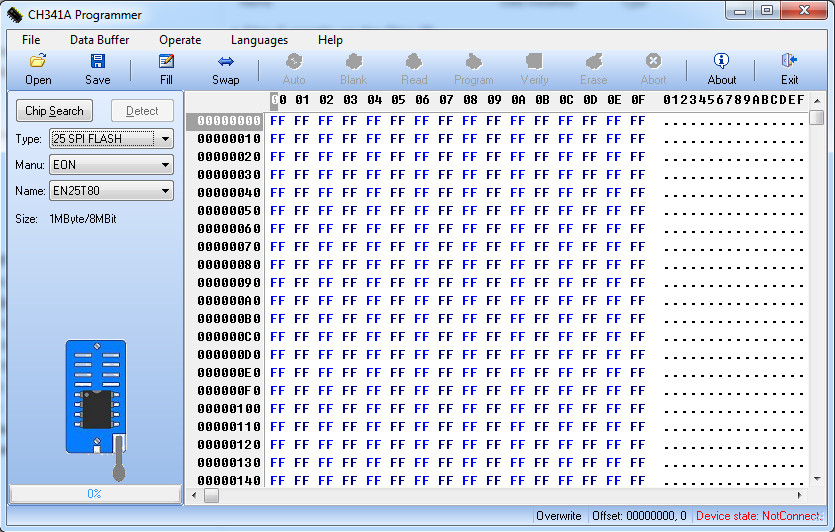
Task: Click the vertical scrollbar thumb
Action: [x=817, y=117]
